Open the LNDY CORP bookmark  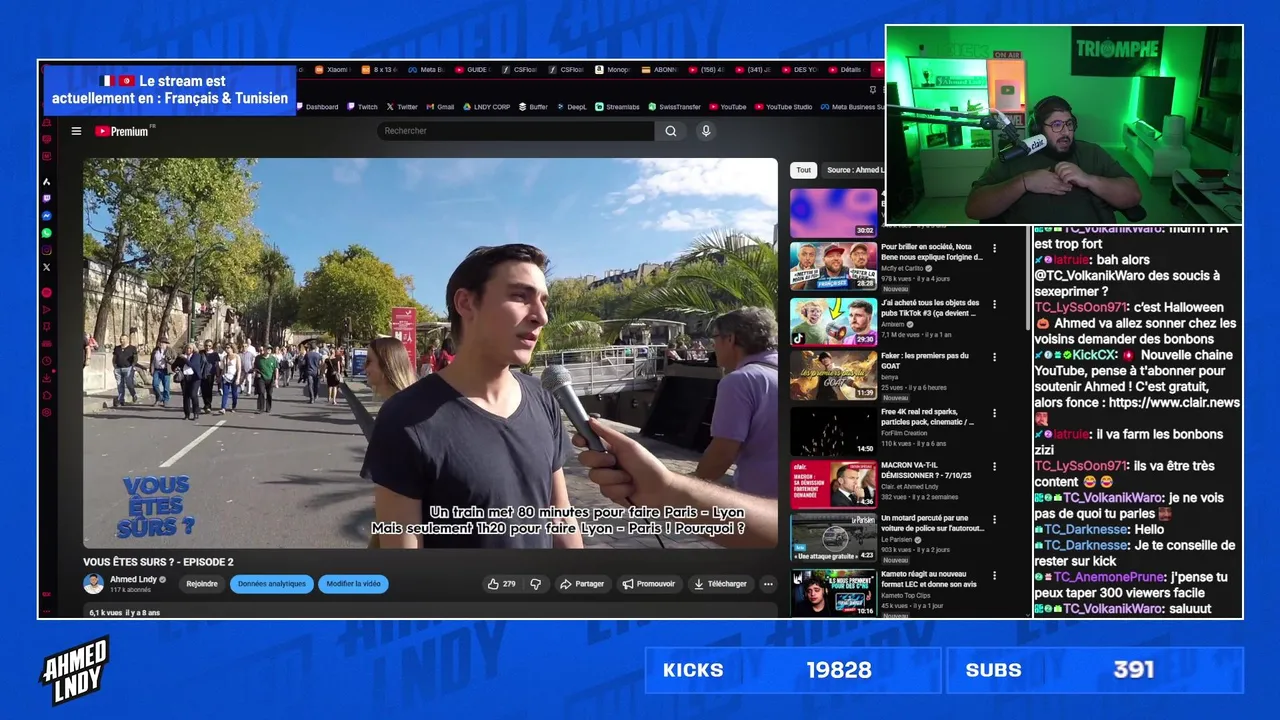(486, 107)
